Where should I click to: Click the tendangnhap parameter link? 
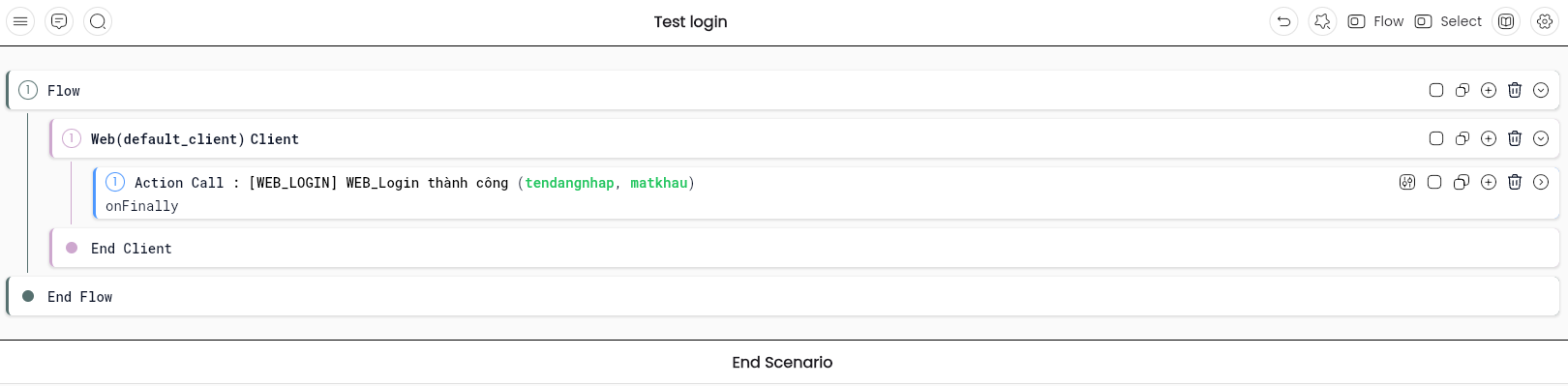569,183
